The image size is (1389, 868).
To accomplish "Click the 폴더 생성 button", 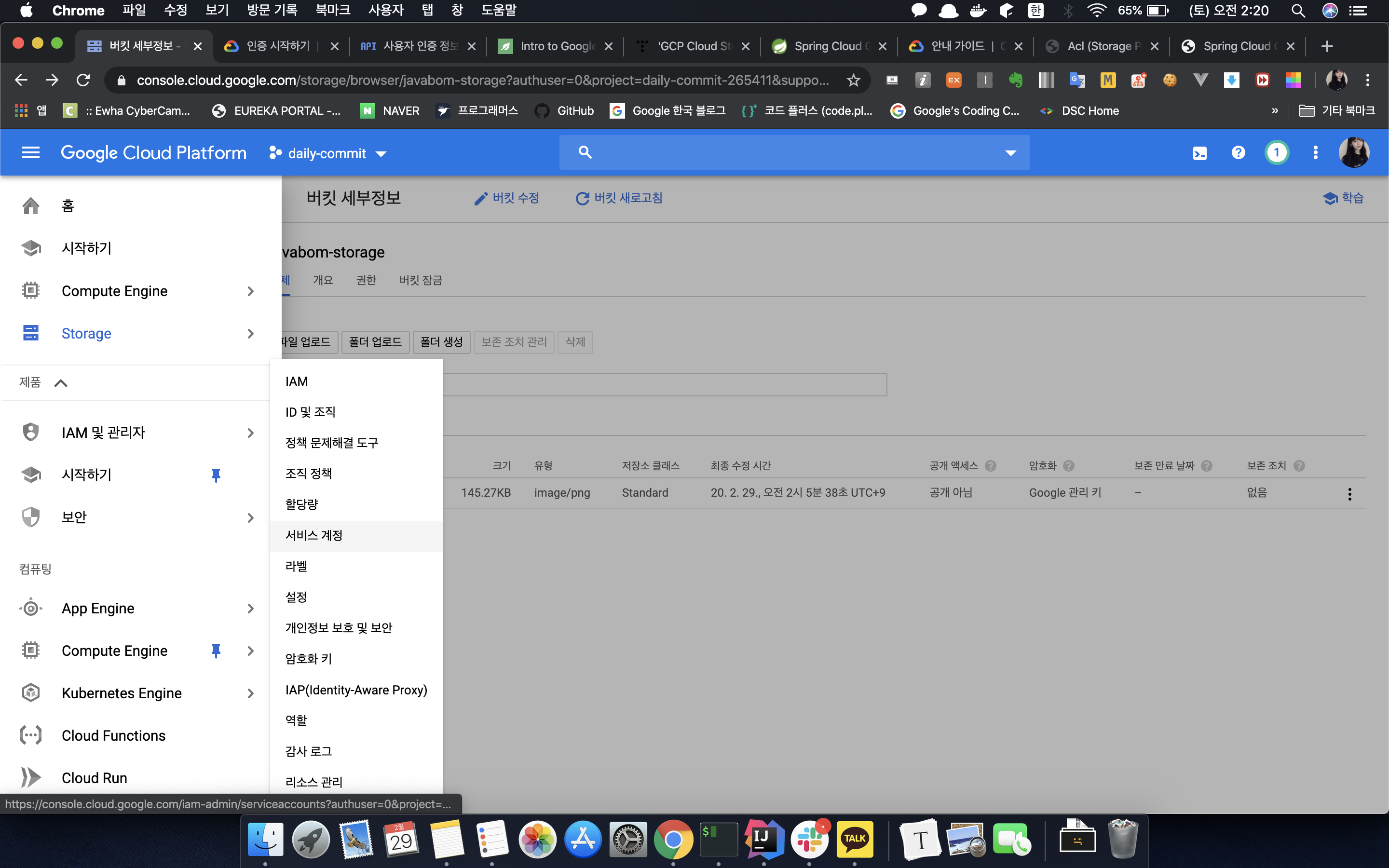I will [x=441, y=342].
